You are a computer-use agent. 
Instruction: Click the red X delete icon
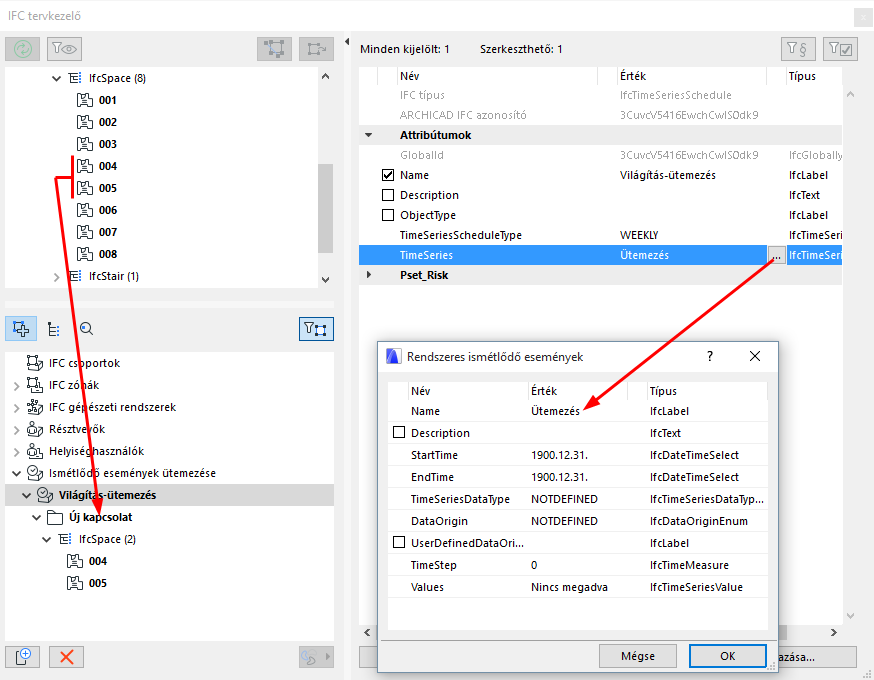(66, 657)
